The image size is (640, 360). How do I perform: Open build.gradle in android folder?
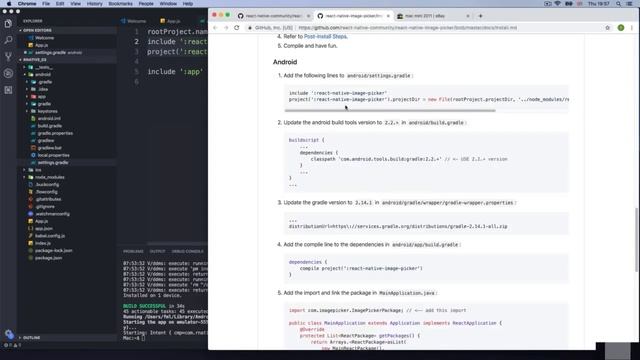tap(50, 126)
